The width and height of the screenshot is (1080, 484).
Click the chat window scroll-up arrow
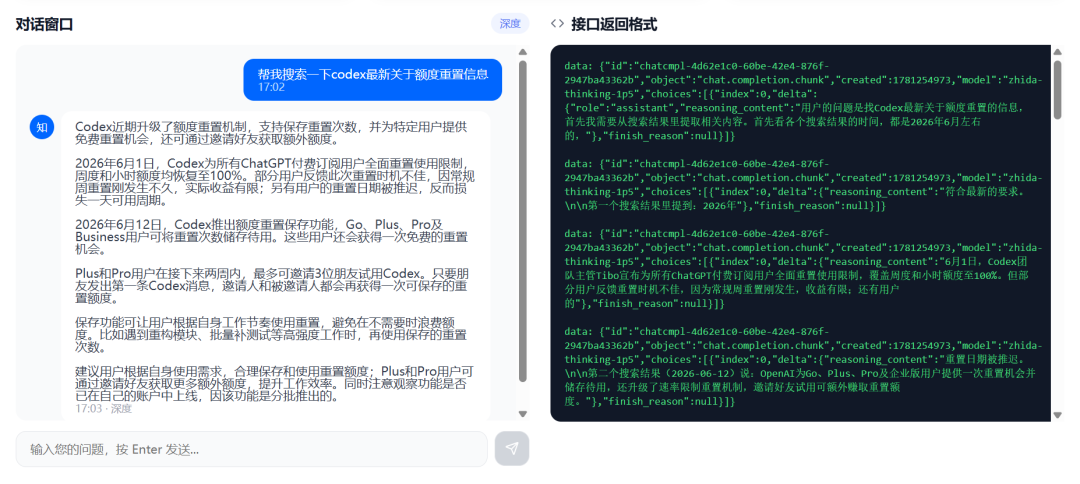523,52
